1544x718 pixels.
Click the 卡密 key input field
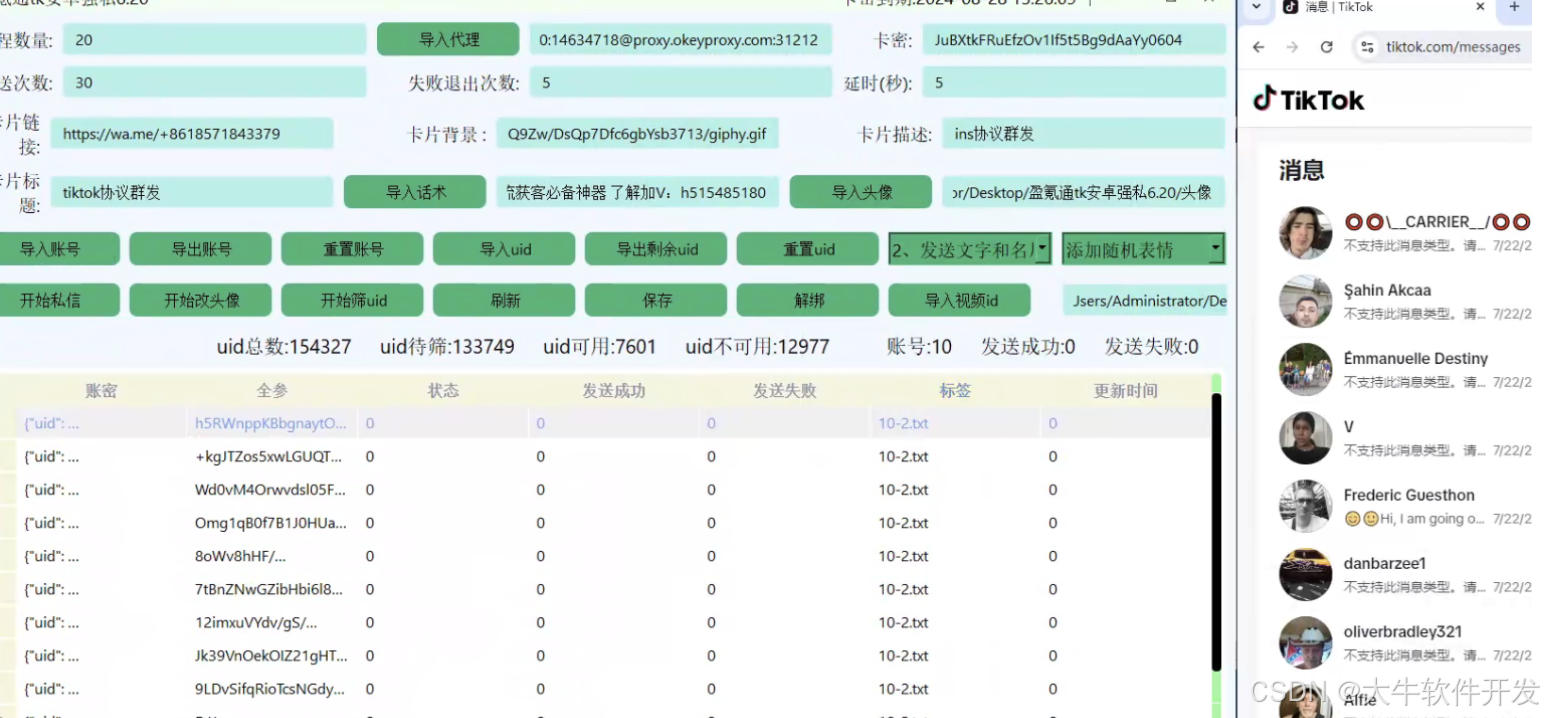pyautogui.click(x=1074, y=40)
